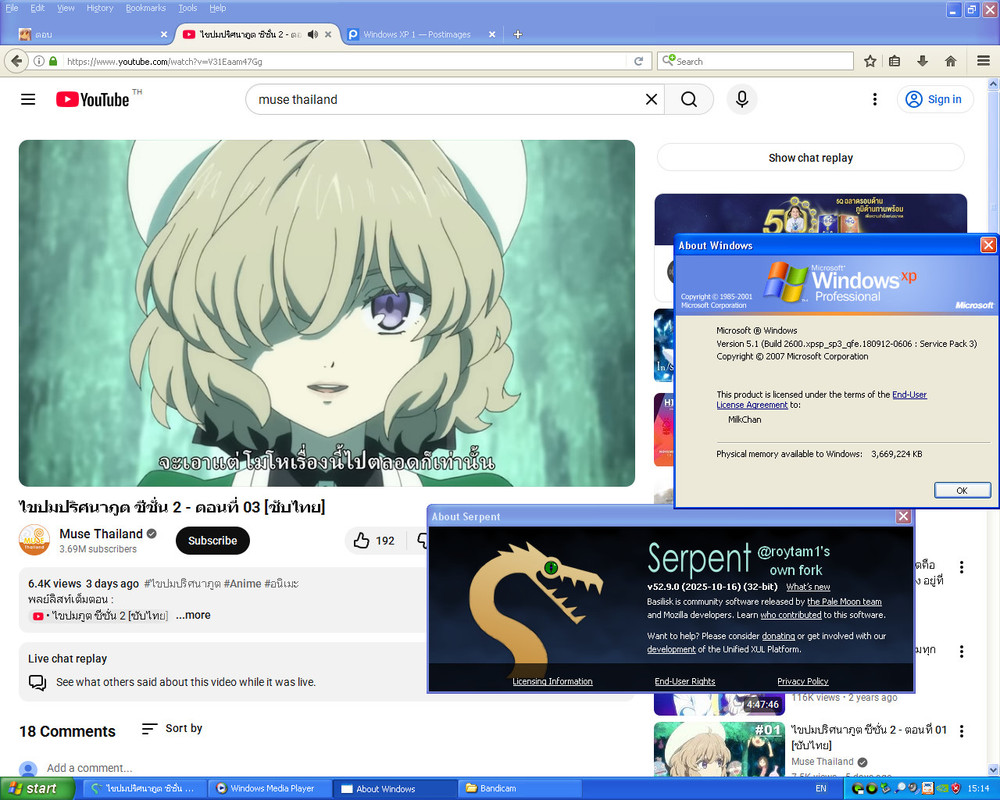This screenshot has height=800, width=1000.
Task: Click the Sign in button
Action: tap(935, 100)
